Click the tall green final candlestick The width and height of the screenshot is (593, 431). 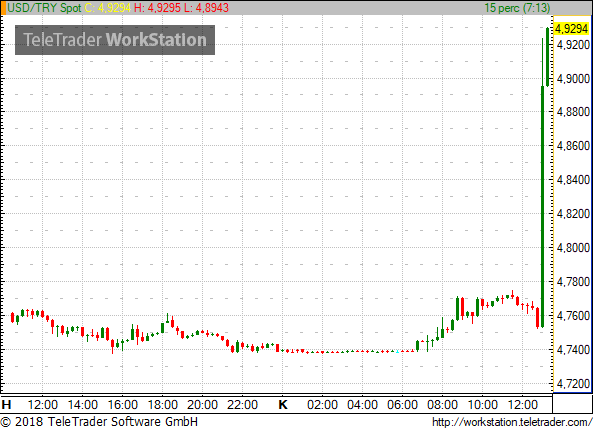[x=548, y=57]
